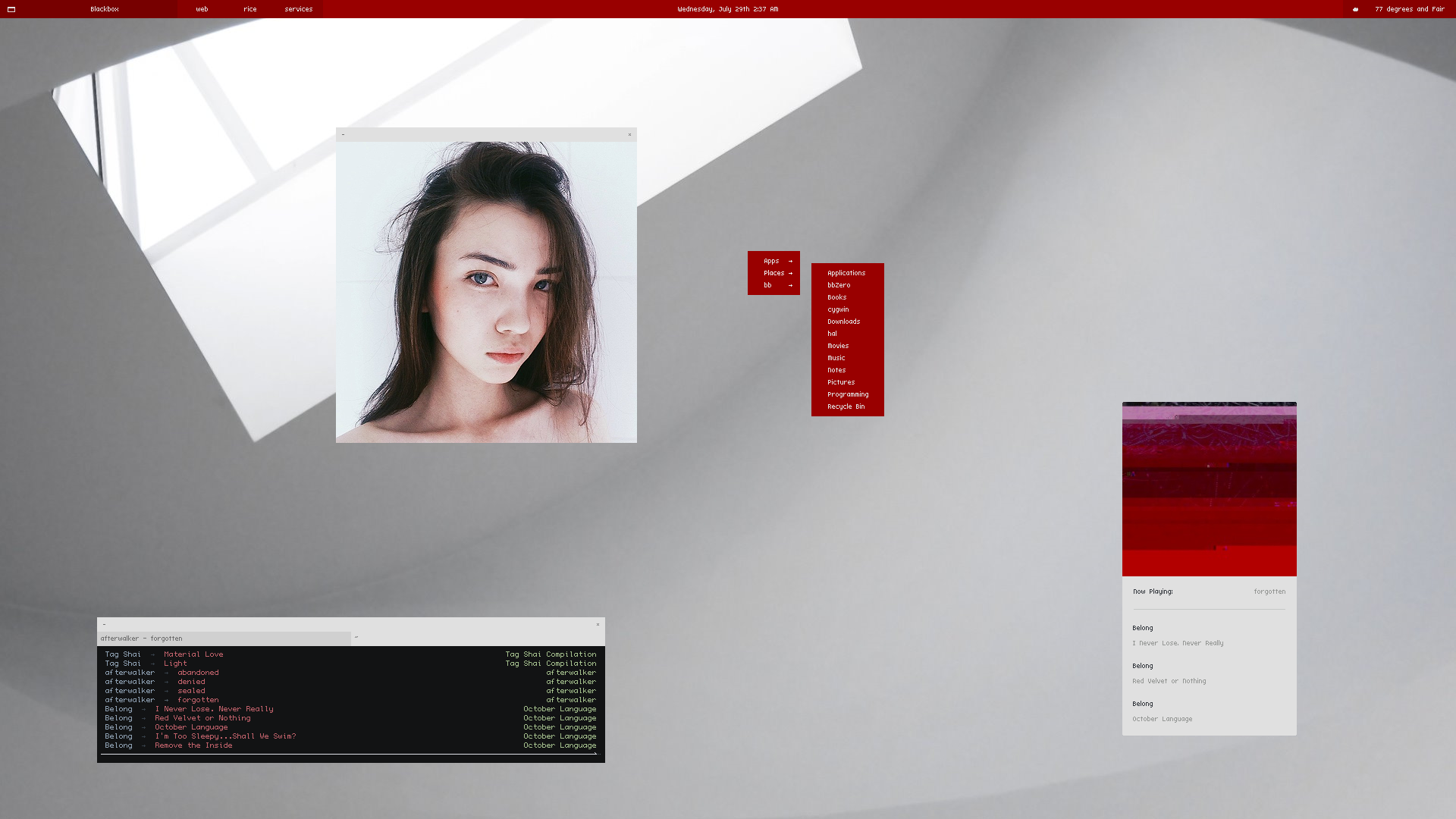
Task: Click 'I Never Lose. Never Really' in widget
Action: pyautogui.click(x=1178, y=643)
